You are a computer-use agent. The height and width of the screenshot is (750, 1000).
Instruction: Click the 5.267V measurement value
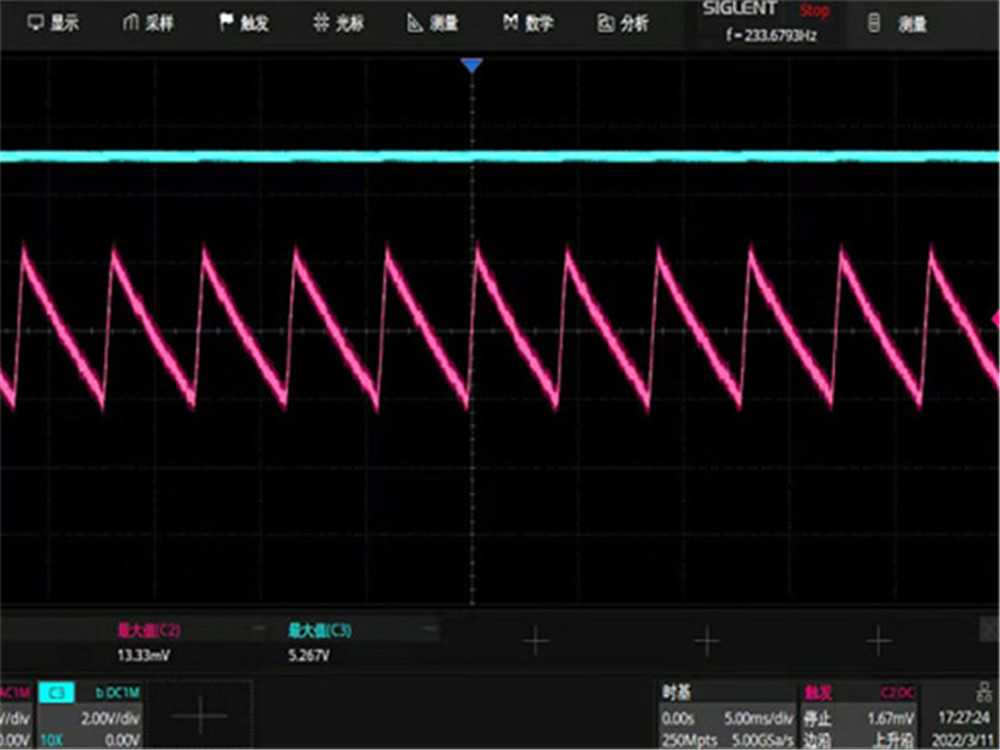(x=309, y=655)
